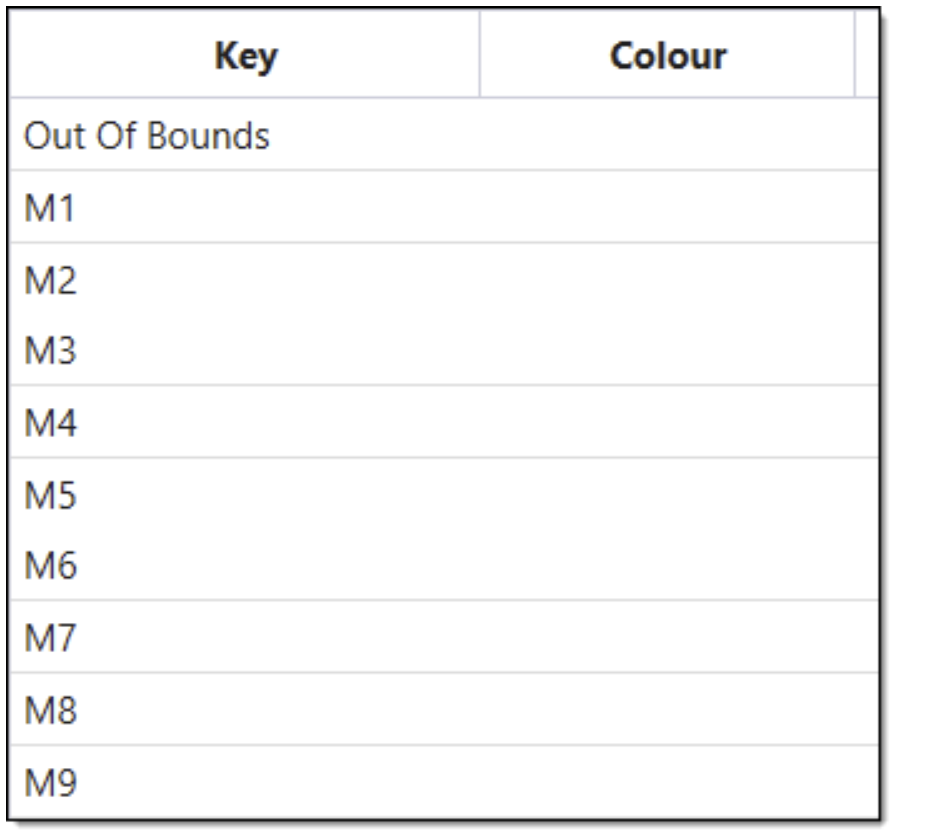Click the Colour cell in the M2 row
This screenshot has width=936, height=832.
(x=667, y=281)
